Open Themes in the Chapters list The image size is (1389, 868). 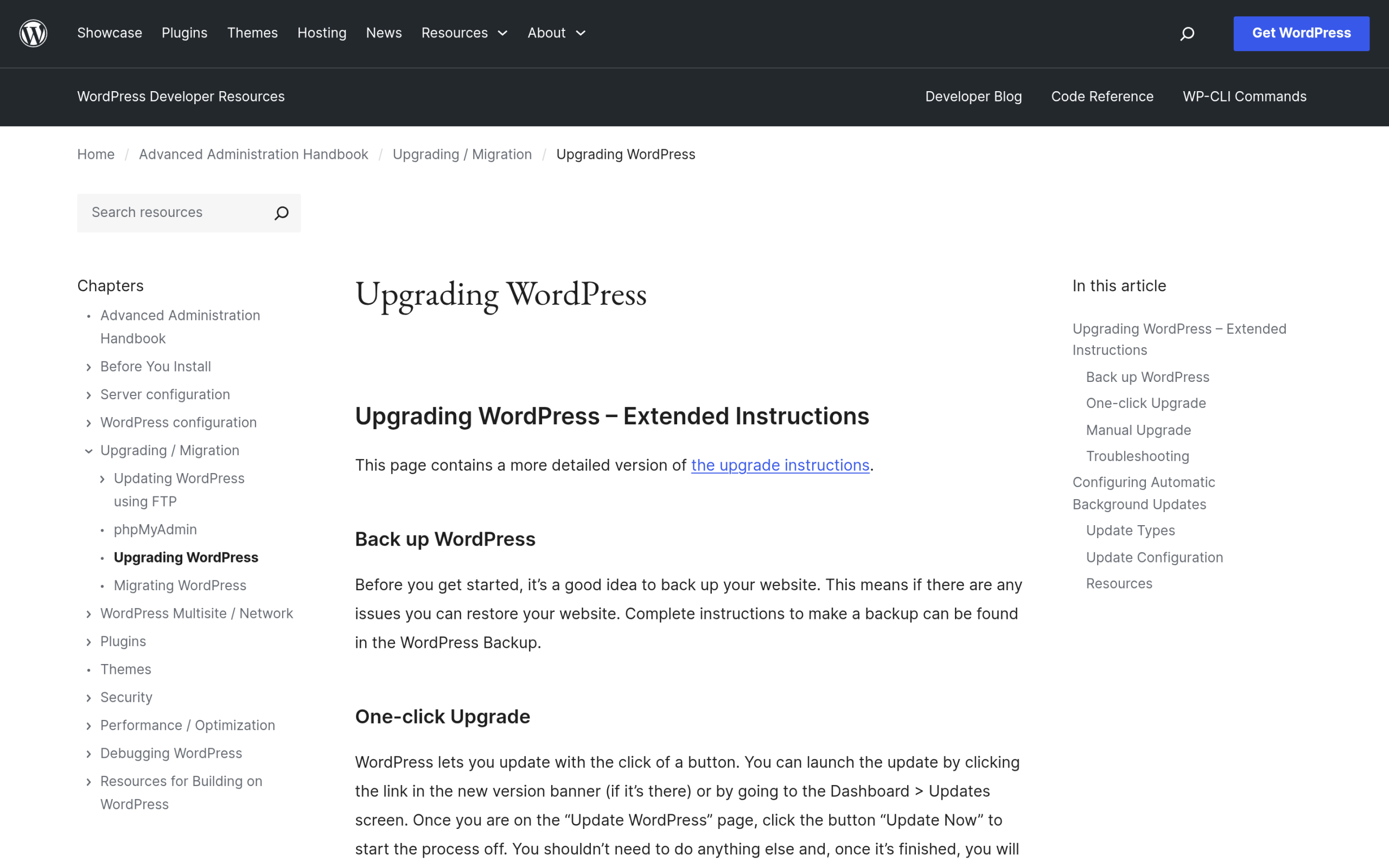pos(126,669)
